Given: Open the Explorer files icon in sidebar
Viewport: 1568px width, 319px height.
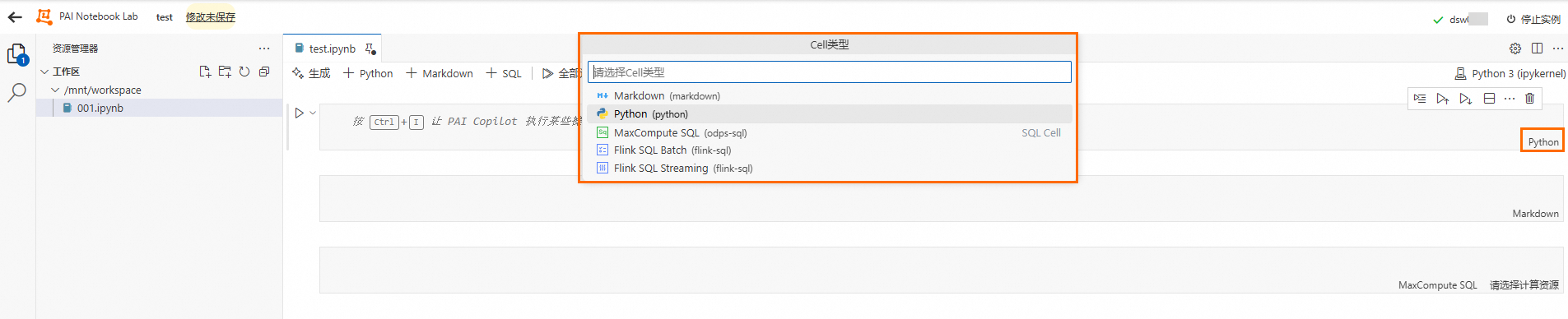Looking at the screenshot, I should 16,55.
